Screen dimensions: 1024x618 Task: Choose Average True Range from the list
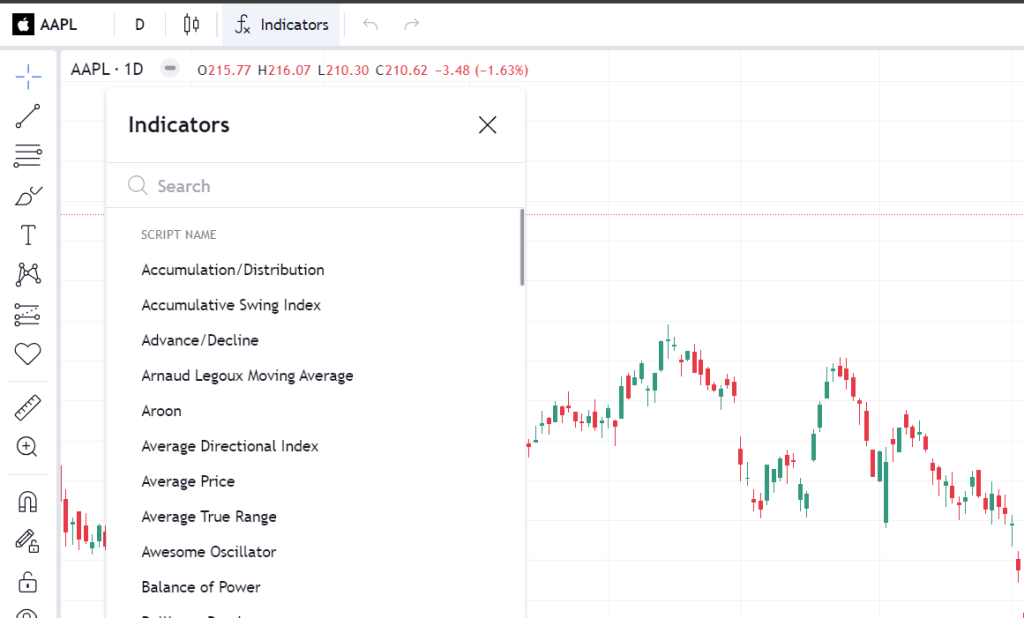tap(209, 517)
